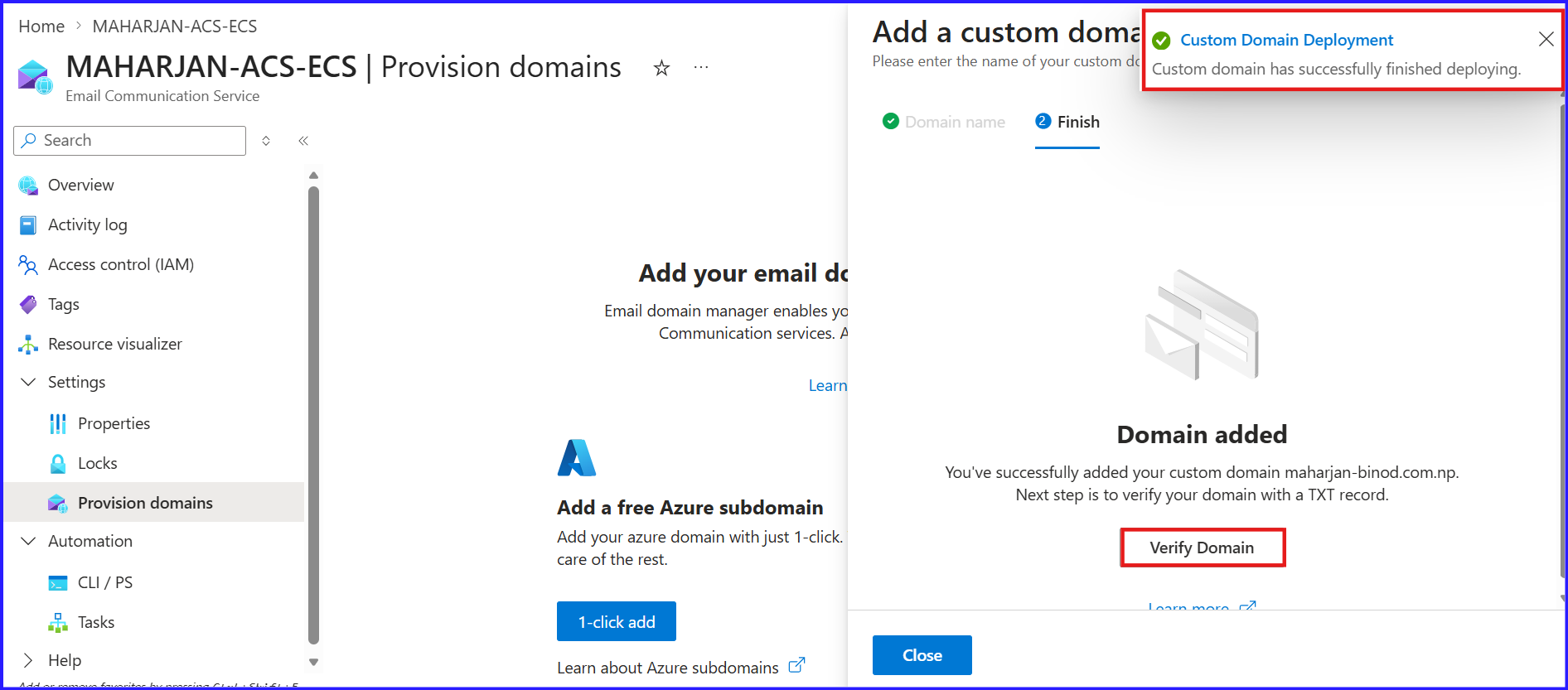The width and height of the screenshot is (1568, 690).
Task: Click the Verify Domain button
Action: (x=1203, y=548)
